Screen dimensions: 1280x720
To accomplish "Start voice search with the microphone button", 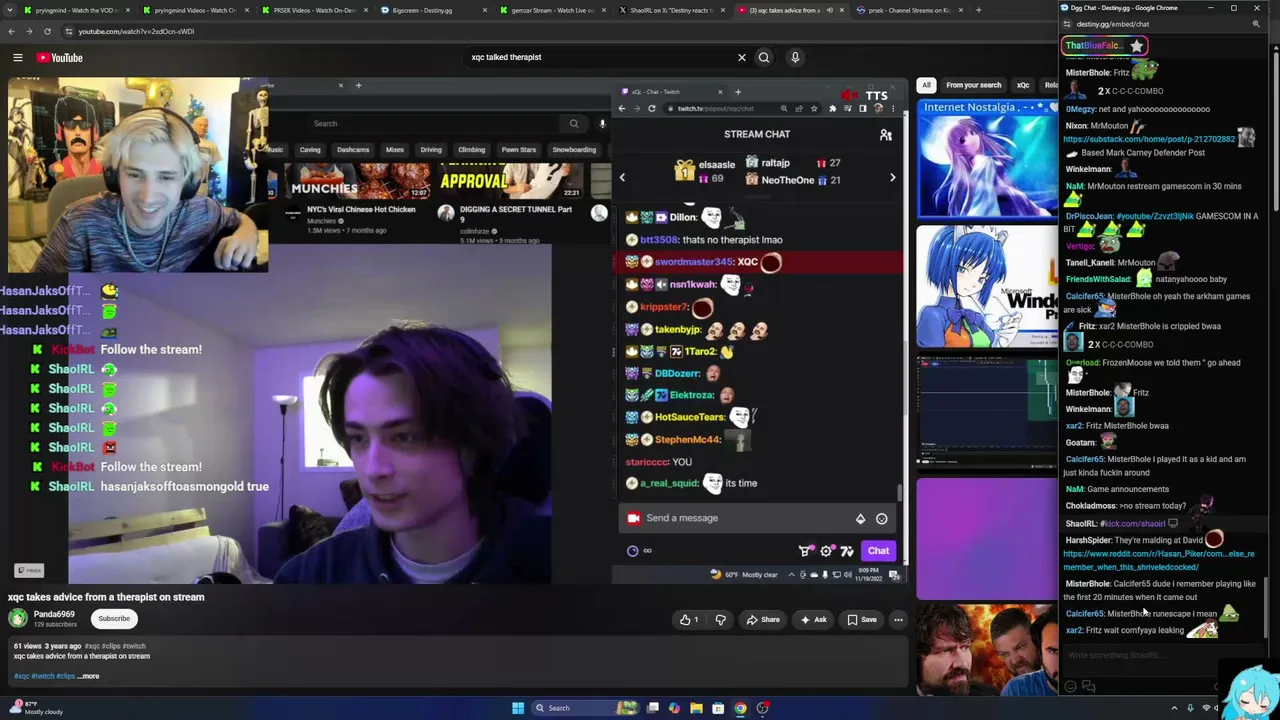I will 795,57.
